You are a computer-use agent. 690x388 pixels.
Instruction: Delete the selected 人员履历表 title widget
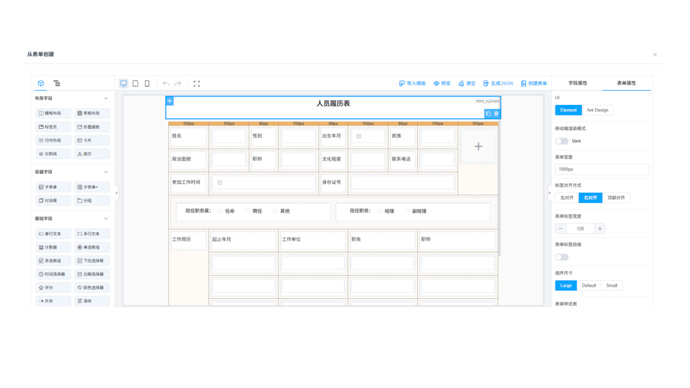coord(496,113)
